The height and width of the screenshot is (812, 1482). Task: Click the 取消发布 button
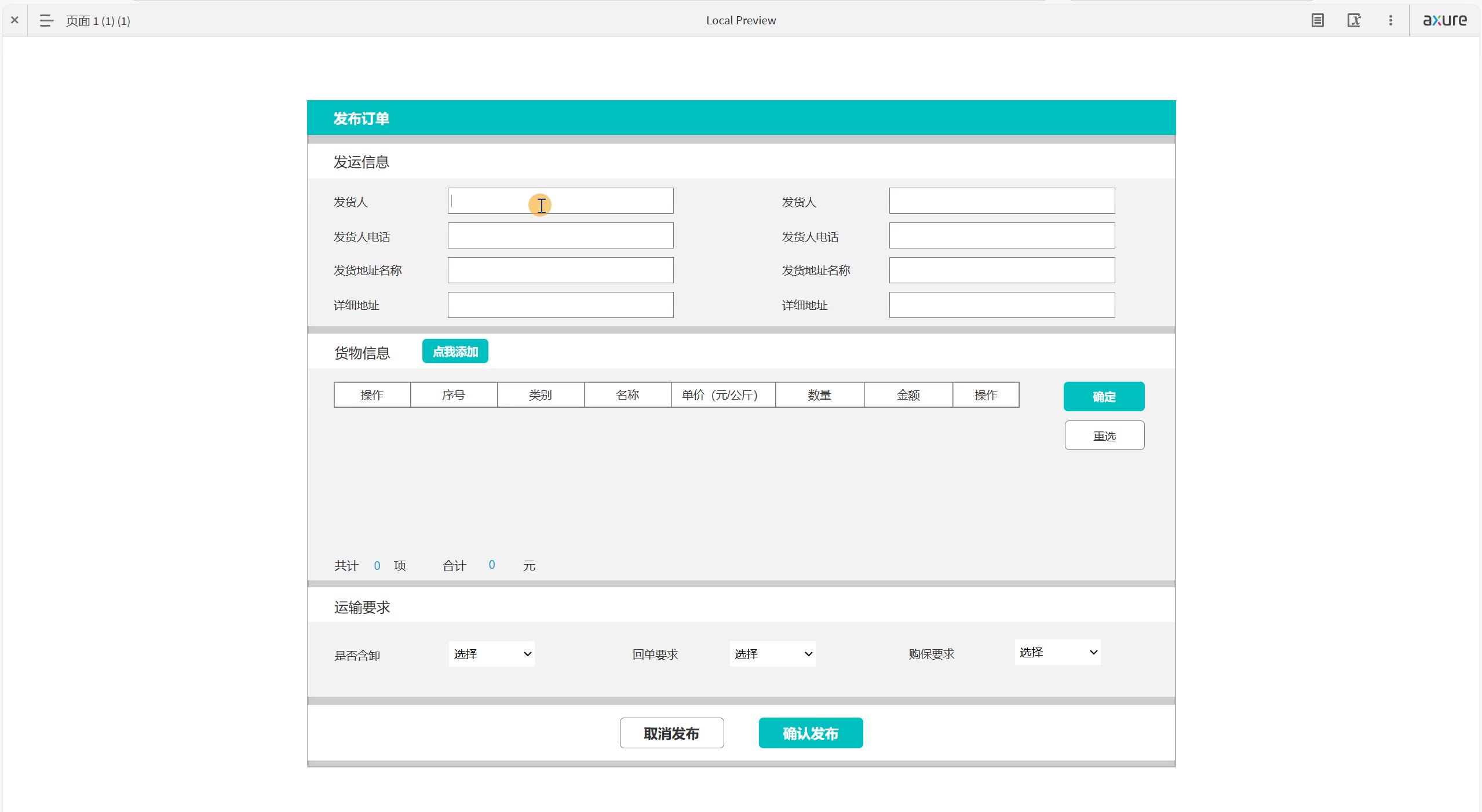tap(671, 733)
